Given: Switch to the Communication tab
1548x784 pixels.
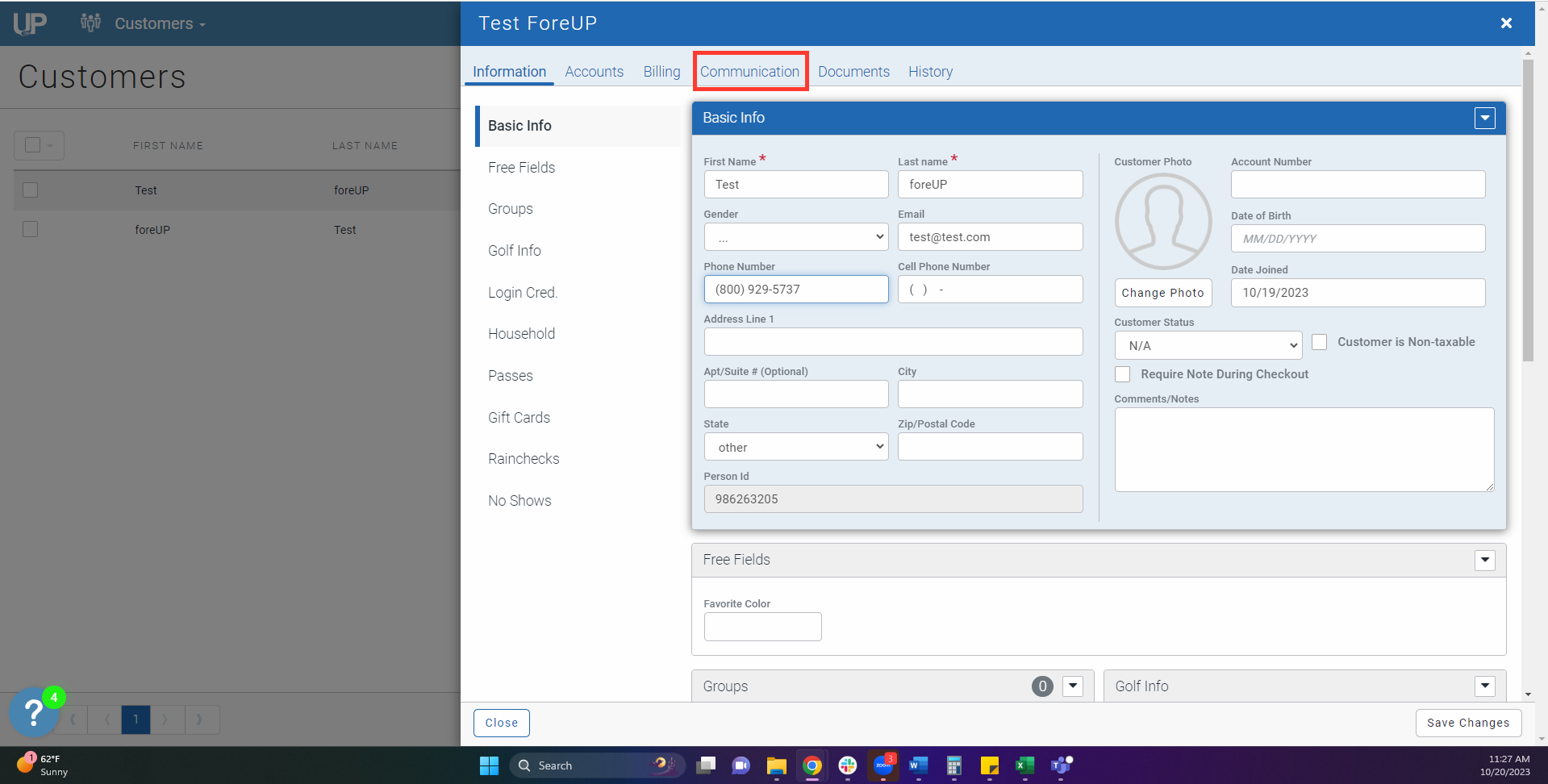Looking at the screenshot, I should click(749, 72).
